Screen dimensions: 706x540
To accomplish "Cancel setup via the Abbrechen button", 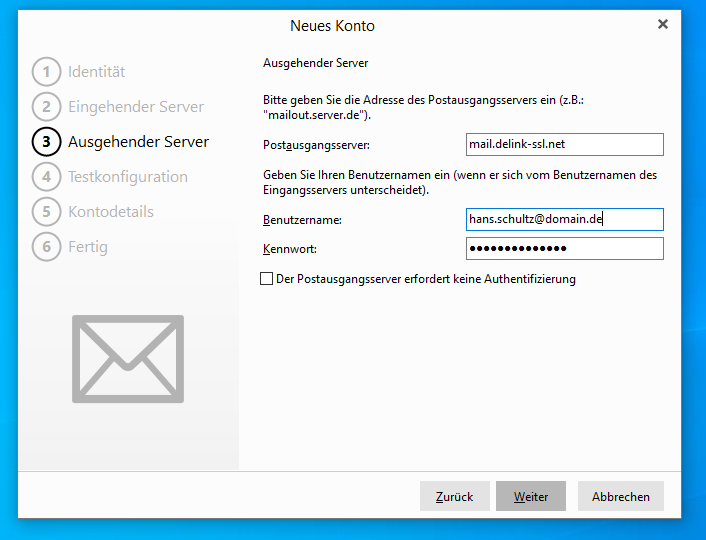I will pos(620,496).
